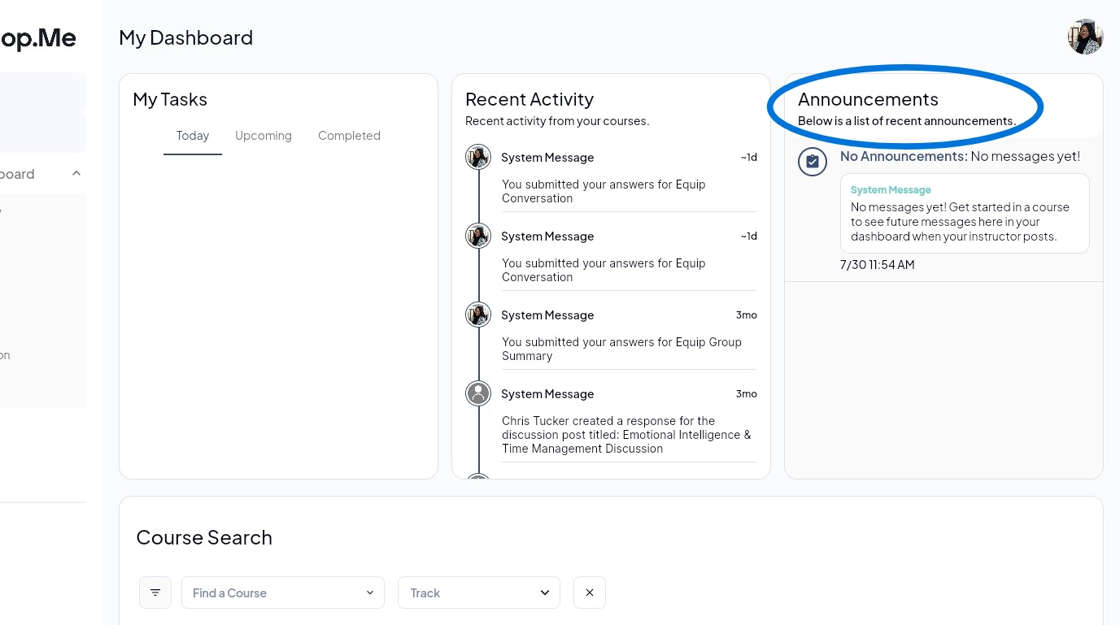Show the Completed tasks tab
The width and height of the screenshot is (1120, 625).
349,136
